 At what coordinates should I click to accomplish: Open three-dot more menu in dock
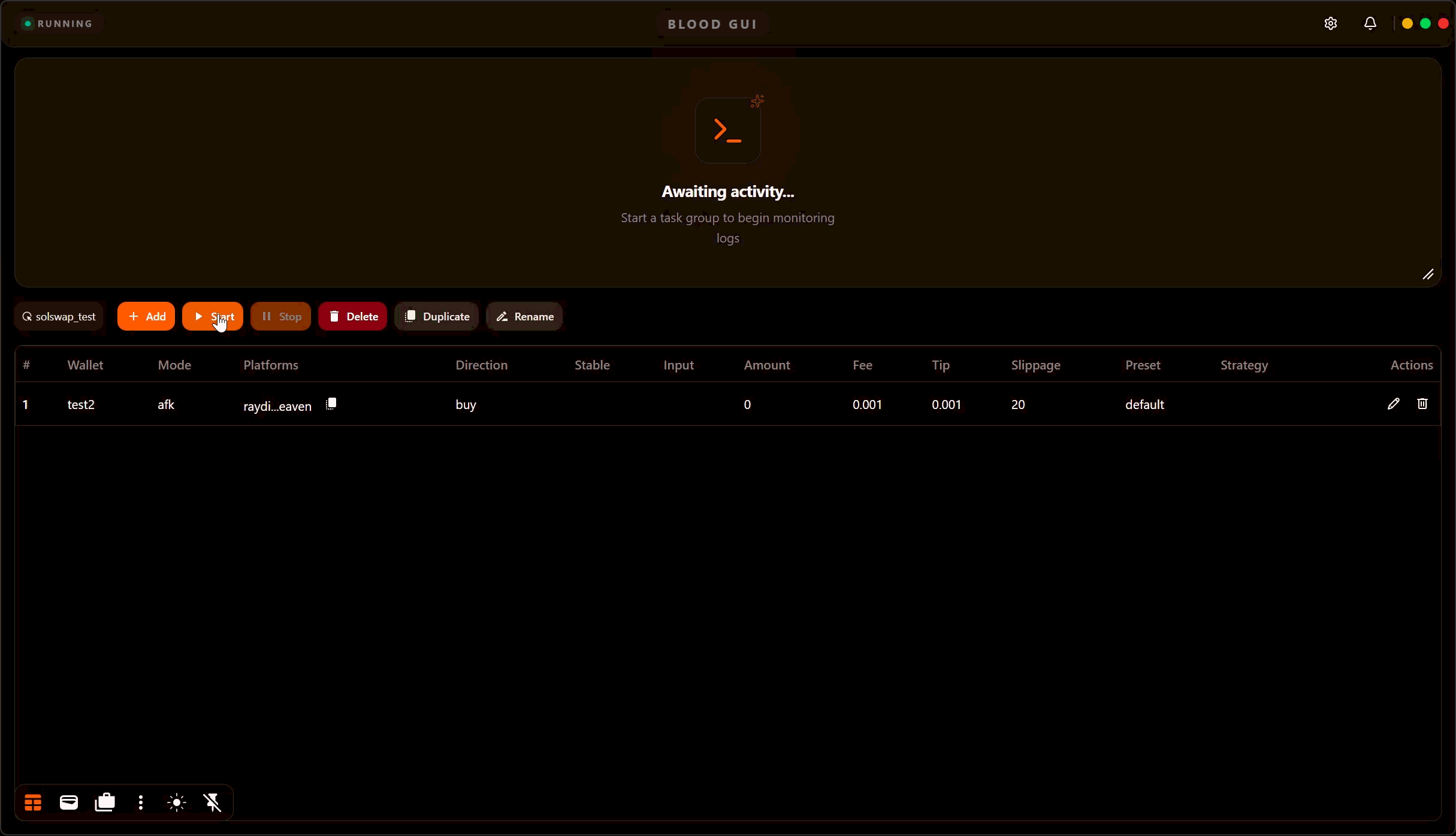pyautogui.click(x=141, y=802)
